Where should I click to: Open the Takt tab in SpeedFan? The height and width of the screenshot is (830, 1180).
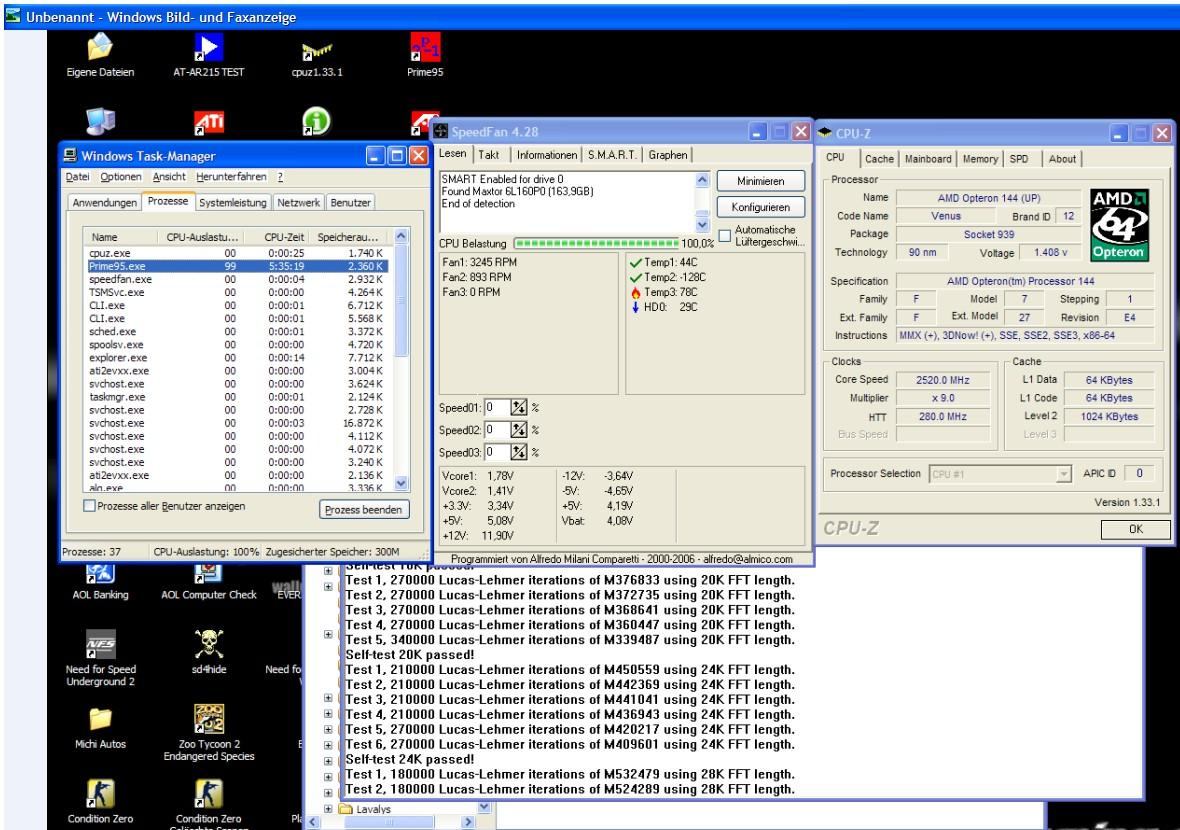(488, 154)
